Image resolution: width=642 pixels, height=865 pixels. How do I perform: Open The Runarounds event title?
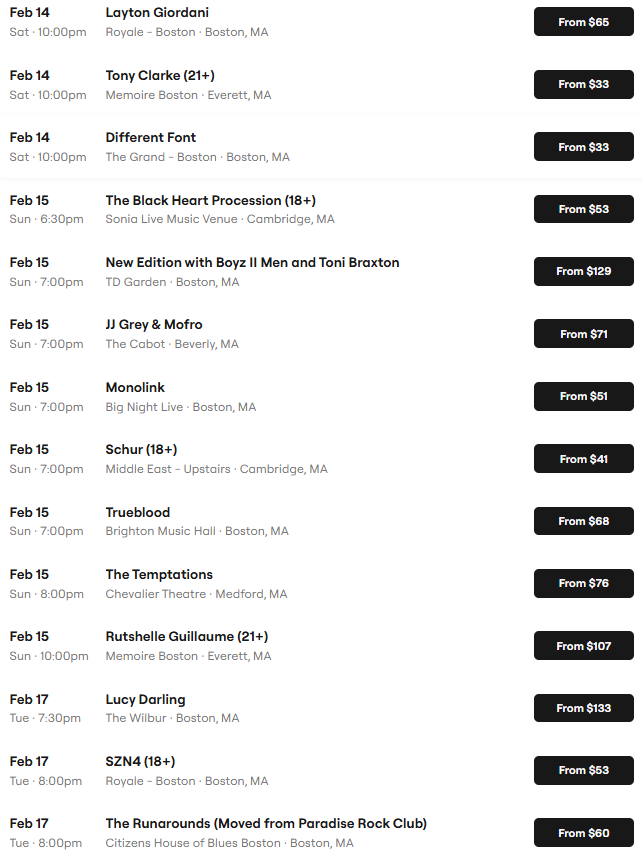[x=266, y=824]
